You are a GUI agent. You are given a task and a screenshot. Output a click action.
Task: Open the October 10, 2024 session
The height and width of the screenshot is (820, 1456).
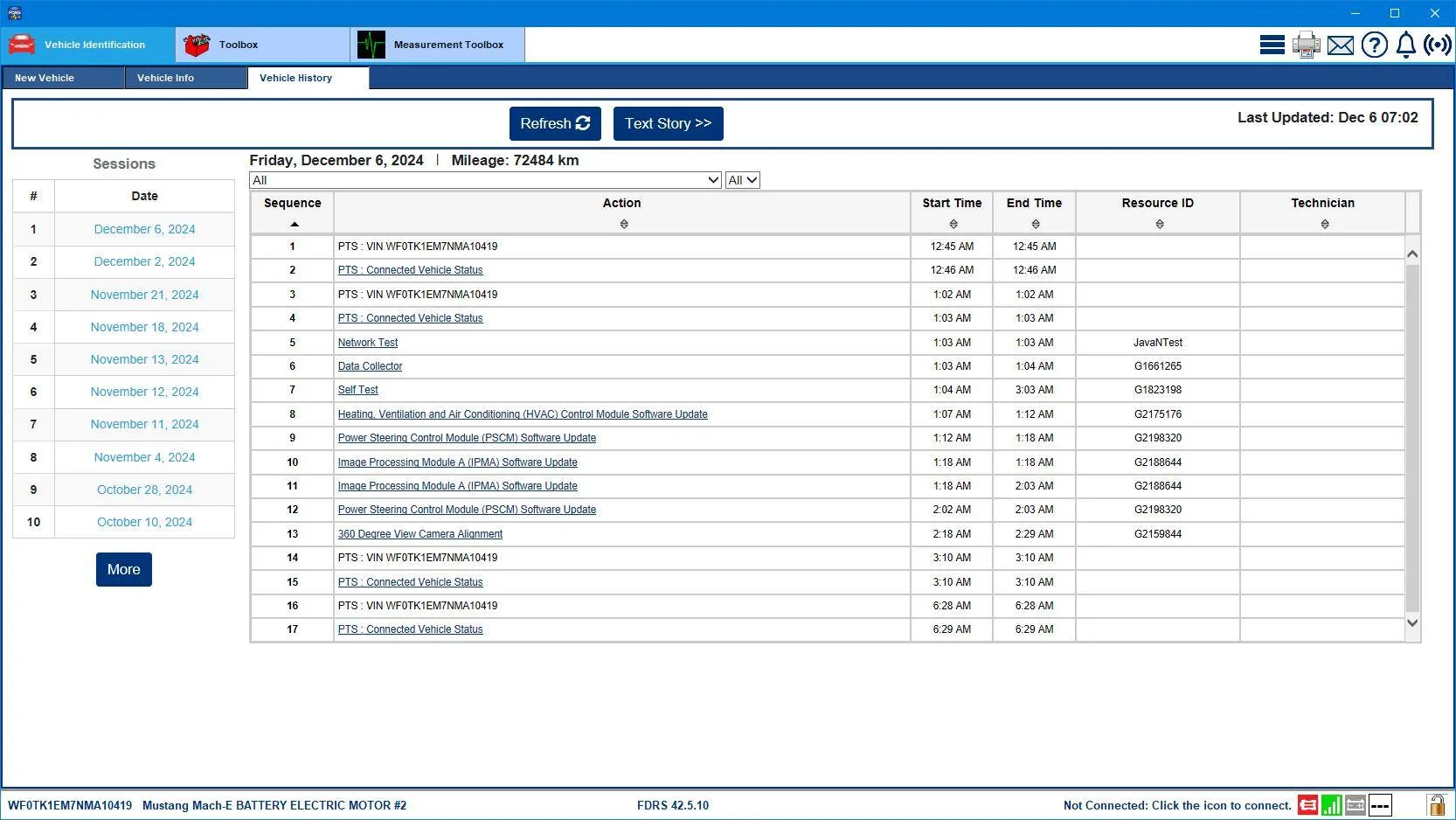[x=145, y=522]
